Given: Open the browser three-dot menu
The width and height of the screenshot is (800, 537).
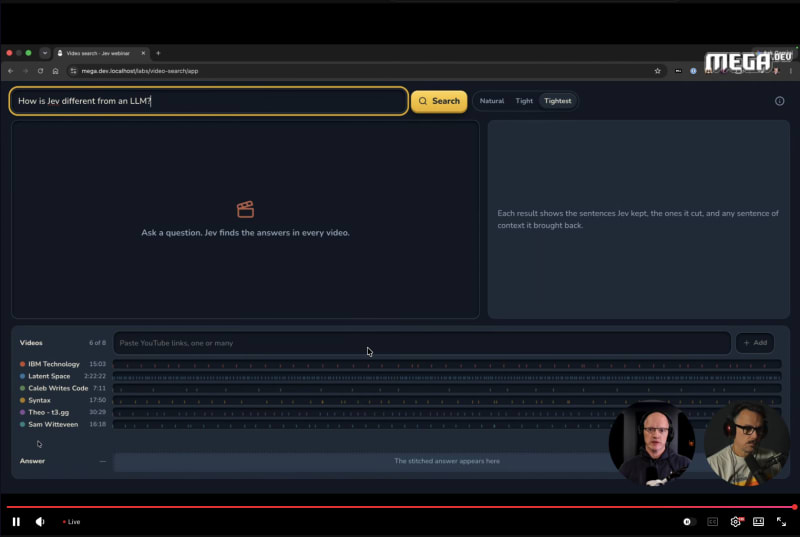Looking at the screenshot, I should tap(790, 71).
